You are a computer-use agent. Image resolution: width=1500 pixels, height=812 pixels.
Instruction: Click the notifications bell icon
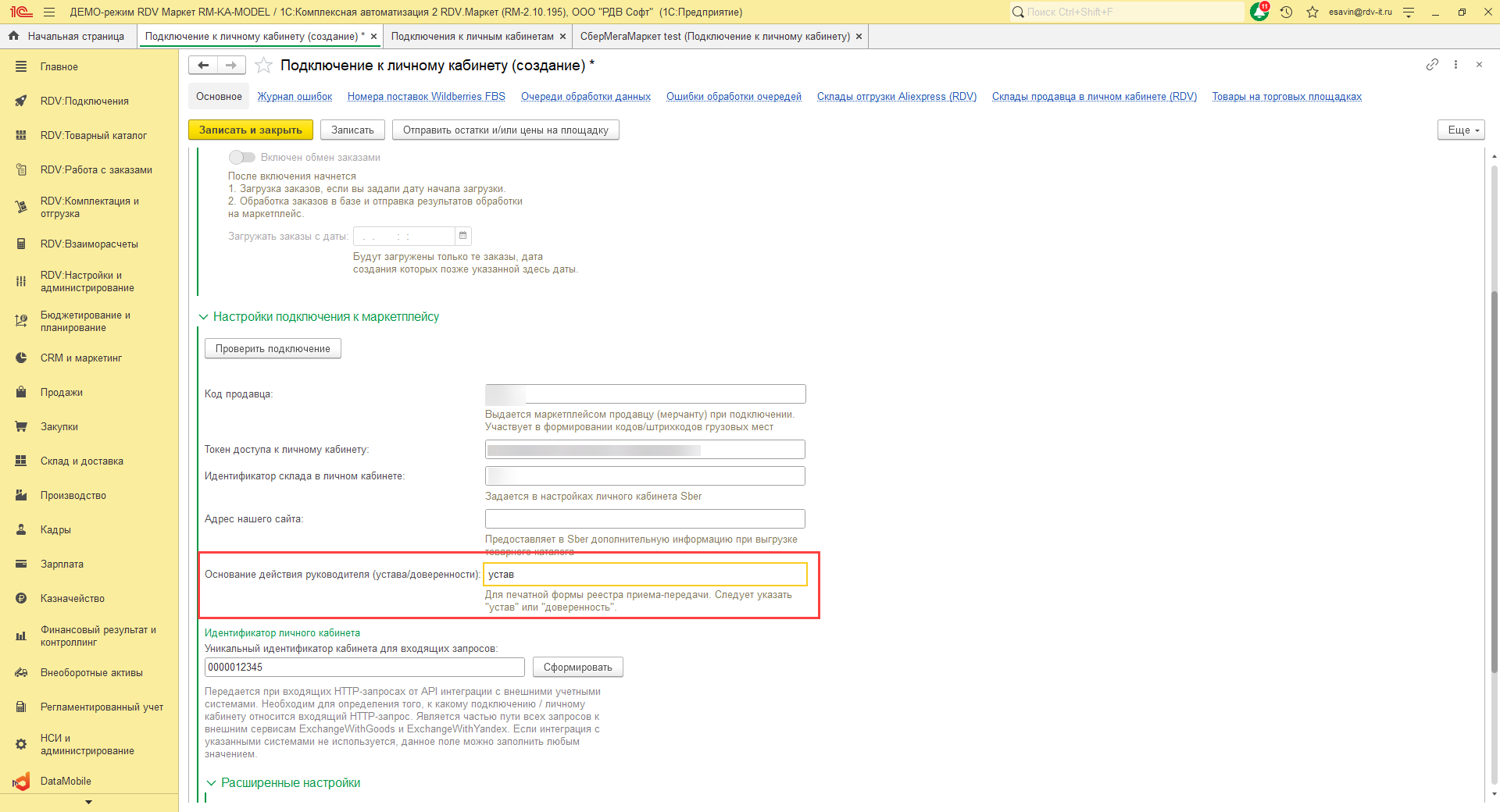[x=1259, y=12]
